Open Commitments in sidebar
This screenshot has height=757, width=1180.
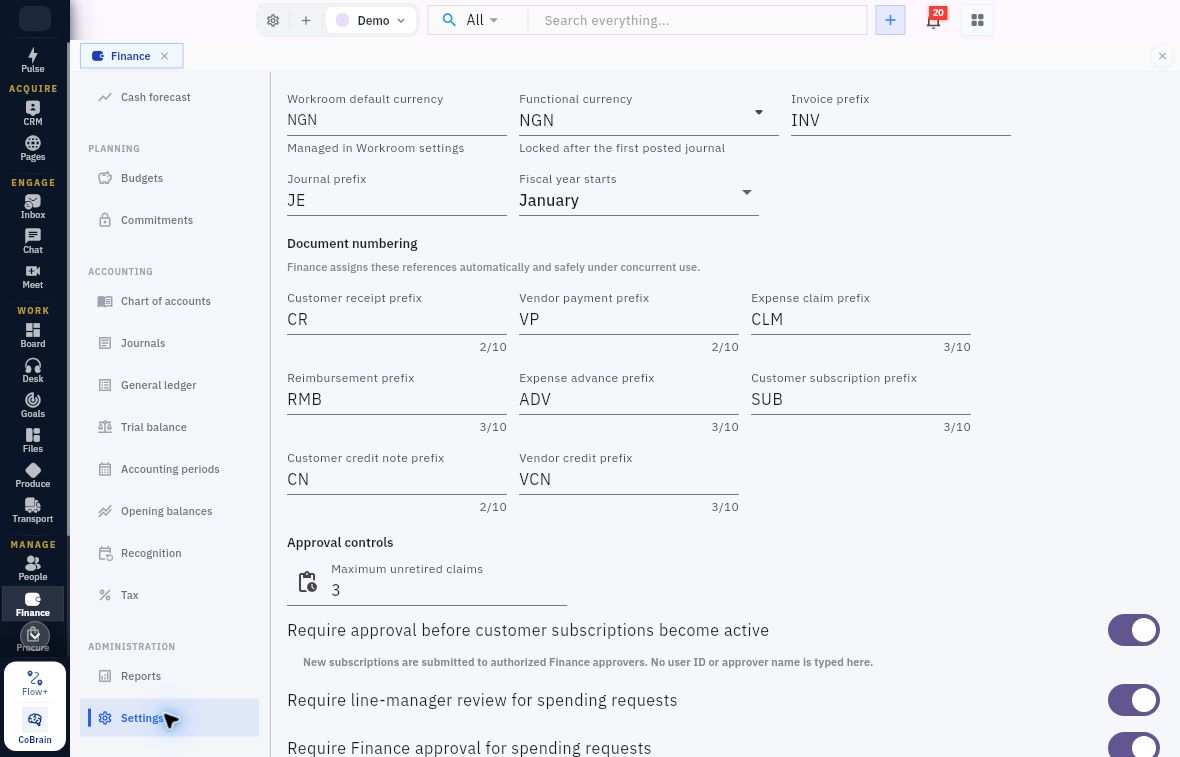(169, 220)
